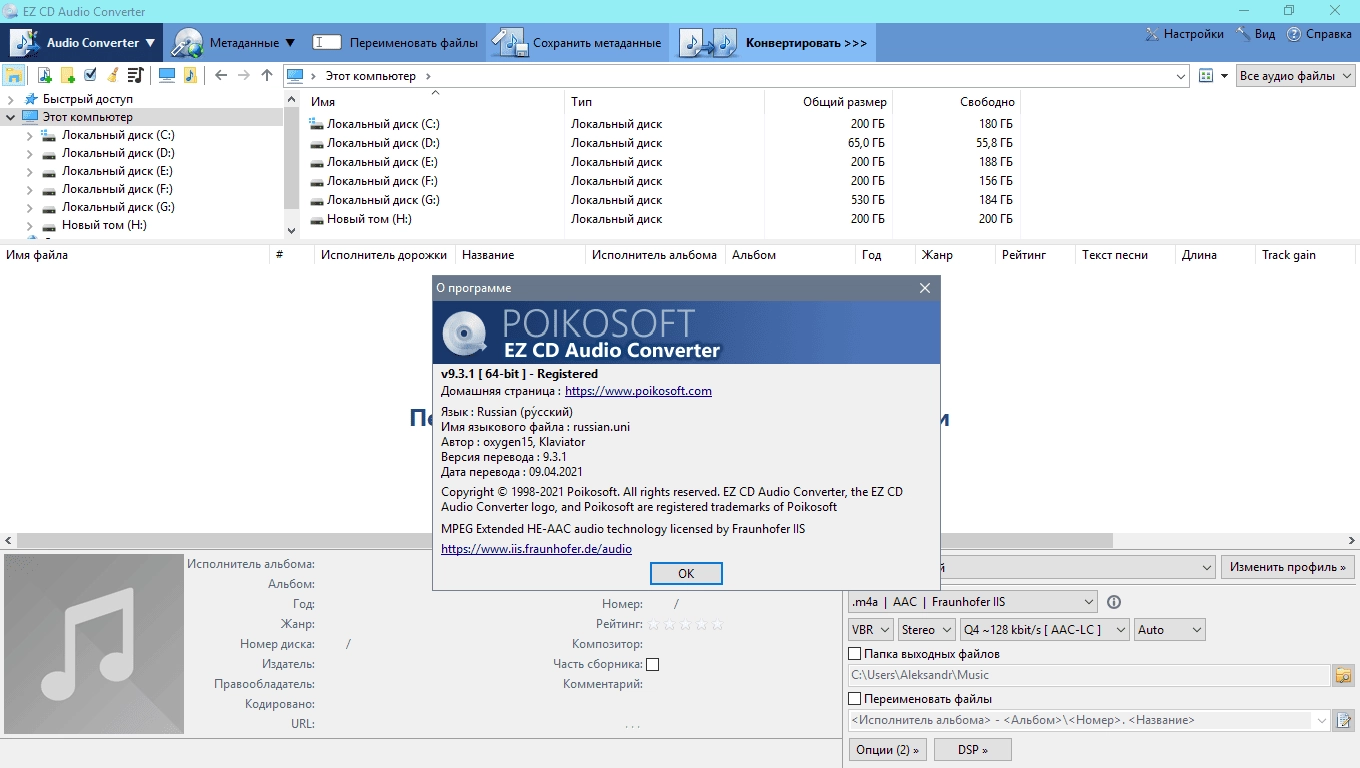This screenshot has height=768, width=1360.
Task: Click Save metadata in toolbar
Action: pos(597,43)
